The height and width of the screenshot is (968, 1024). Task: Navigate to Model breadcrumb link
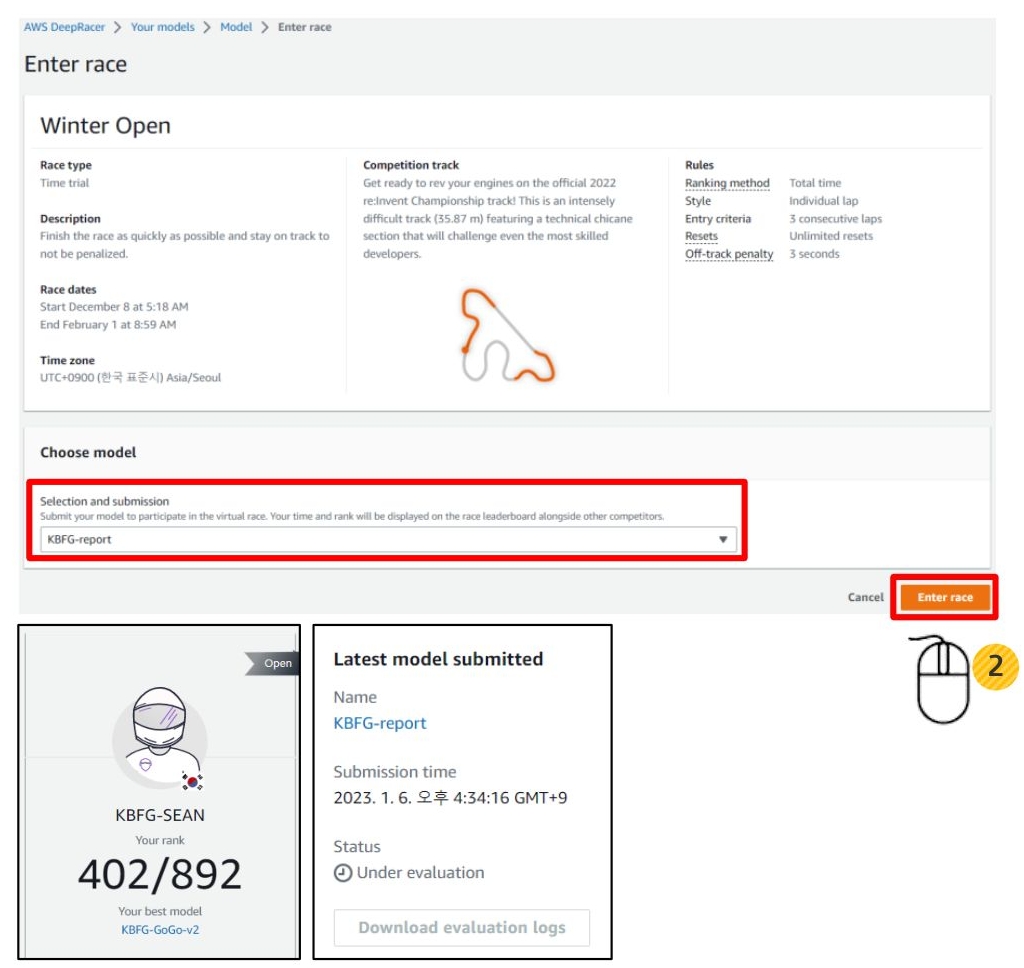tap(236, 27)
